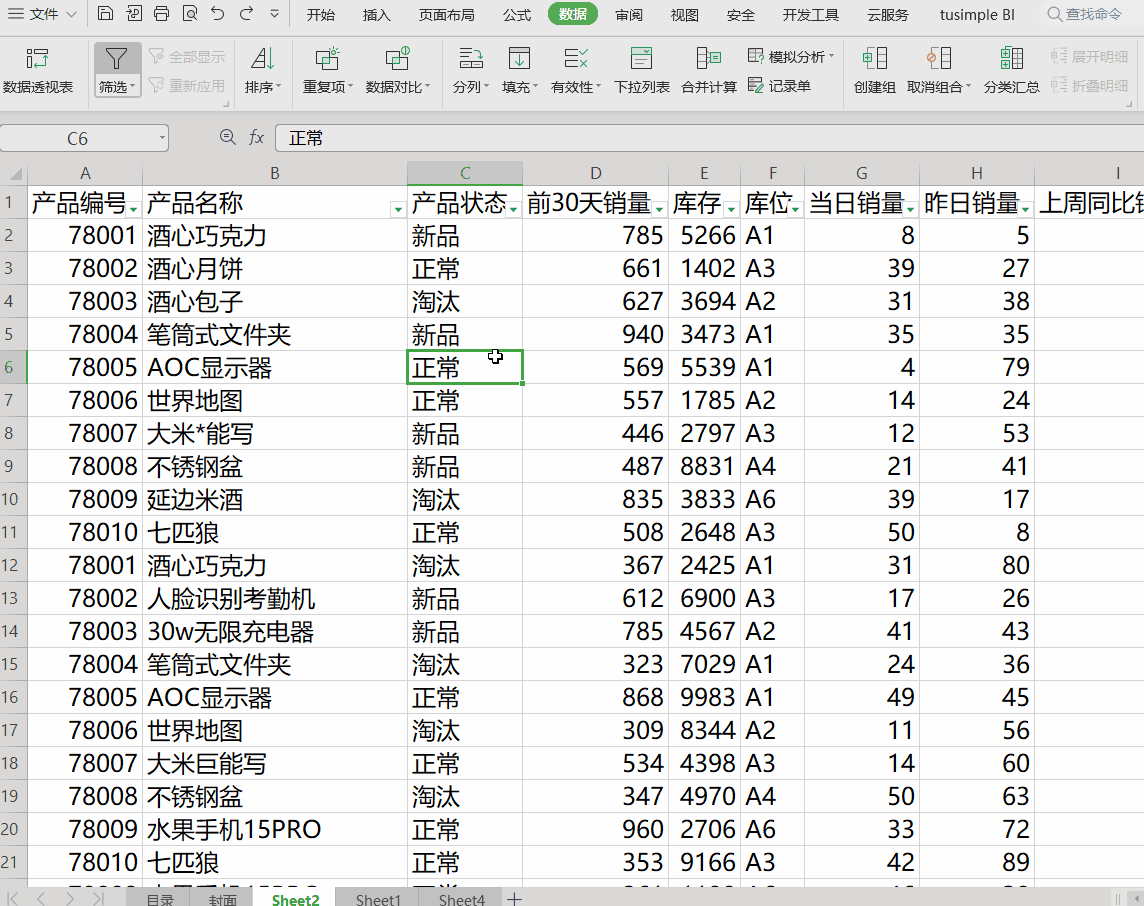Select cell with value 9983
1144x906 pixels.
[704, 697]
